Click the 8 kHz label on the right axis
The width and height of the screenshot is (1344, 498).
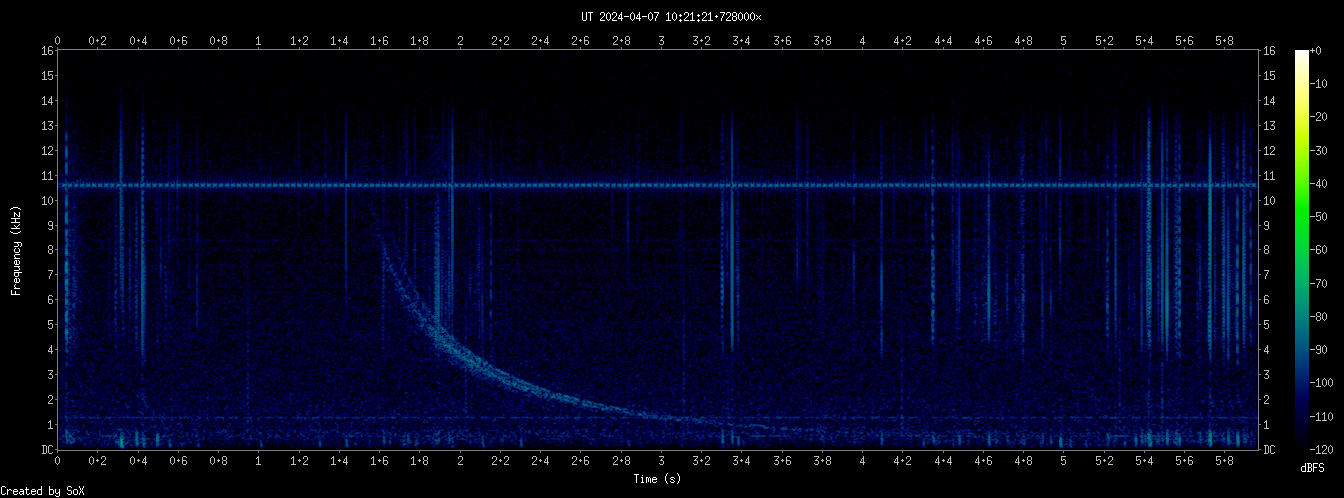tap(1269, 250)
